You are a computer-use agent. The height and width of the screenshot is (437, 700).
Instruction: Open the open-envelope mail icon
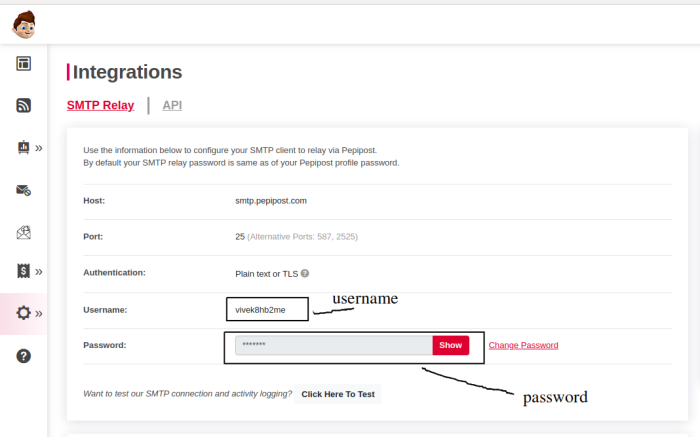click(x=24, y=232)
